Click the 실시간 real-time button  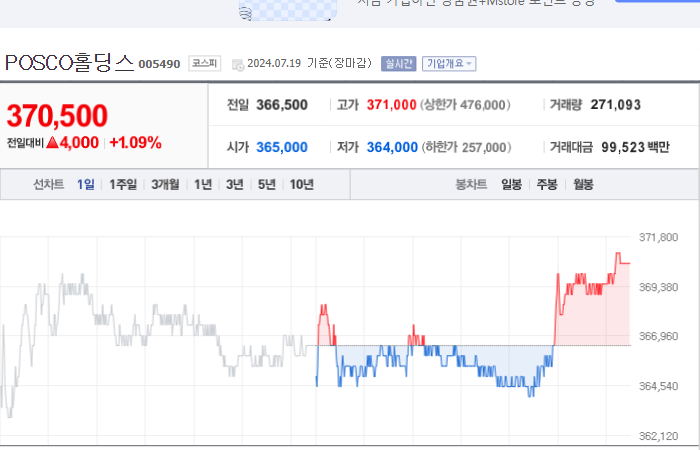[399, 63]
